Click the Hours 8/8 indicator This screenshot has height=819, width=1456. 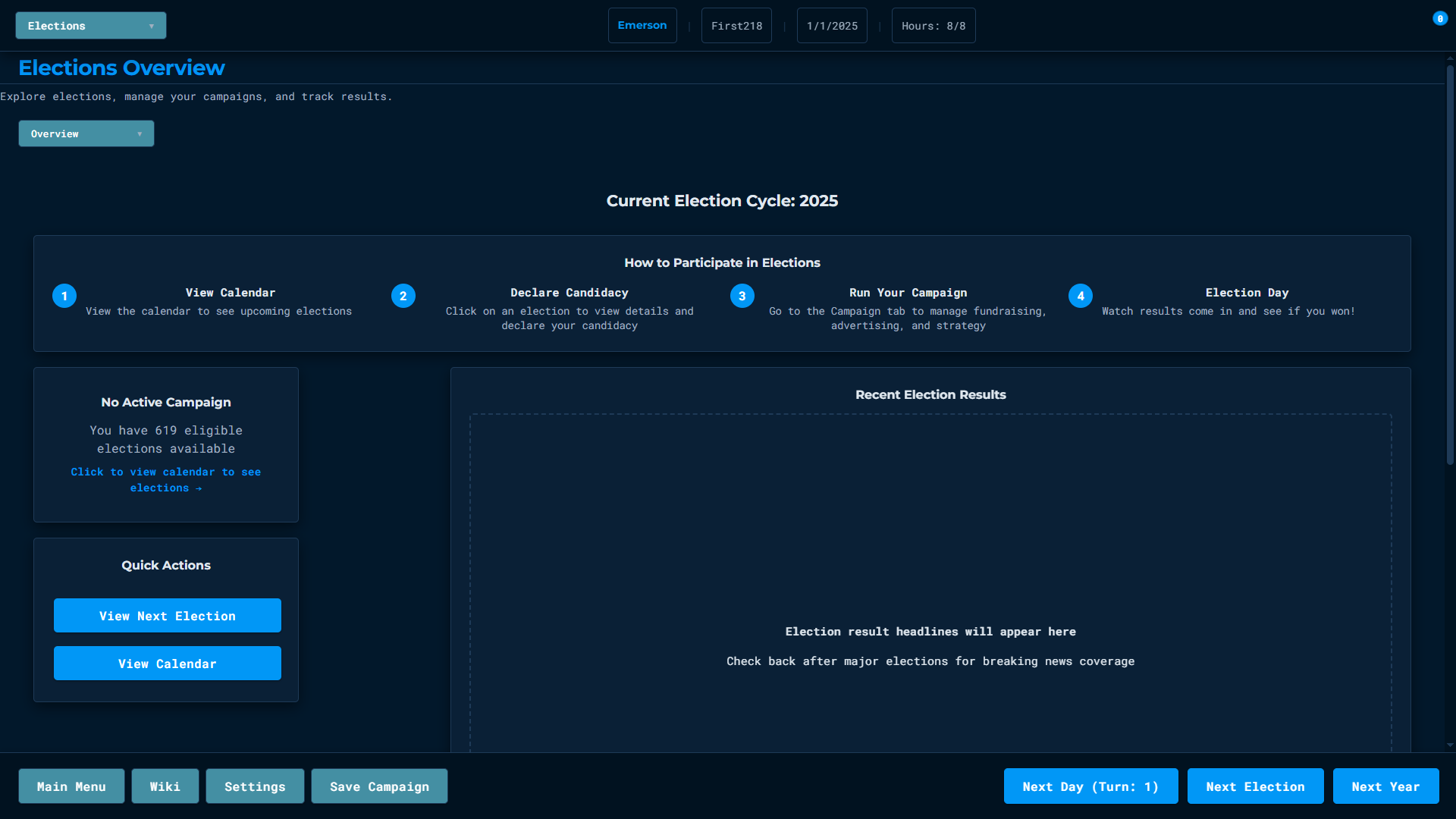click(934, 26)
